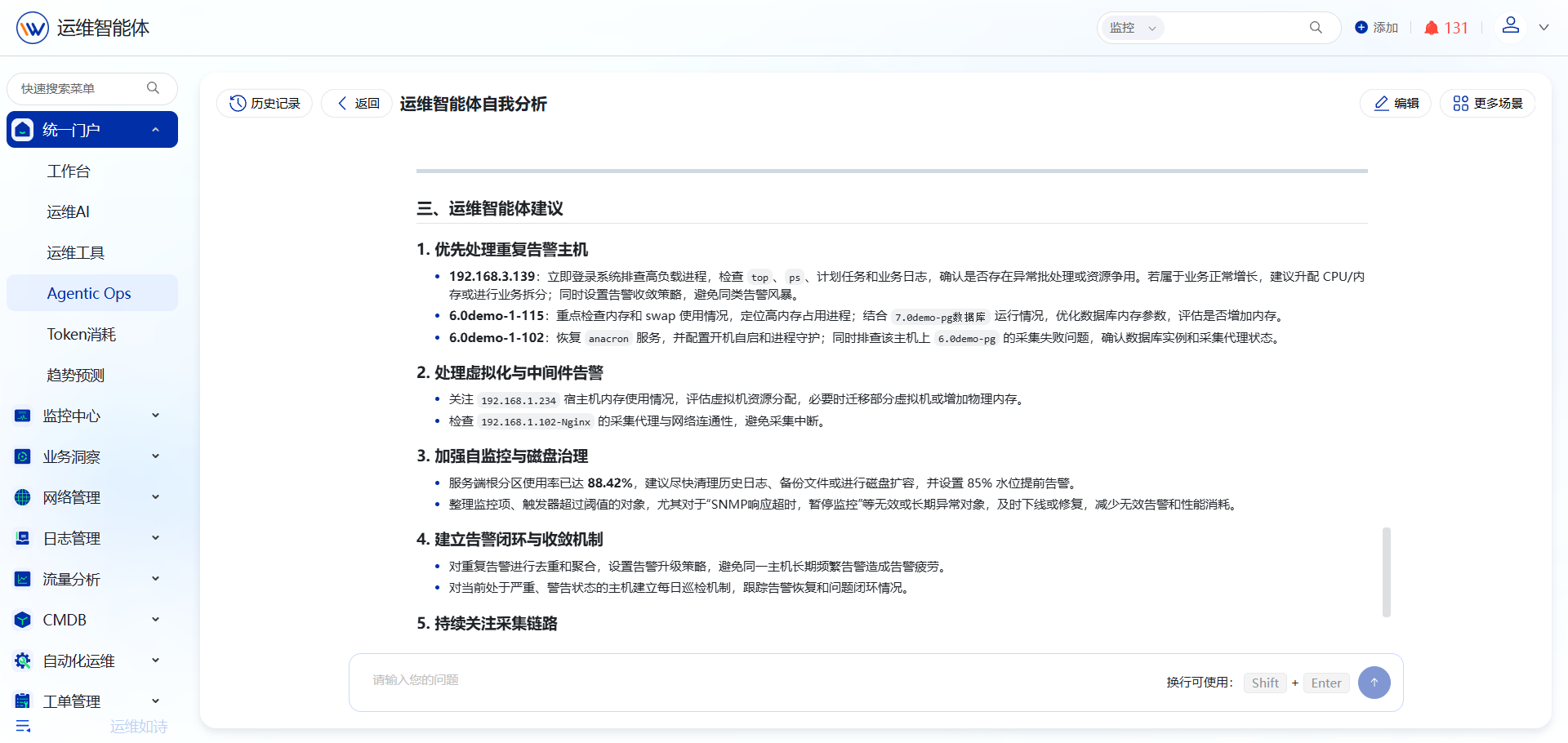Focus the 快速搜索菜单 input field
This screenshot has width=1568, height=743.
(80, 88)
